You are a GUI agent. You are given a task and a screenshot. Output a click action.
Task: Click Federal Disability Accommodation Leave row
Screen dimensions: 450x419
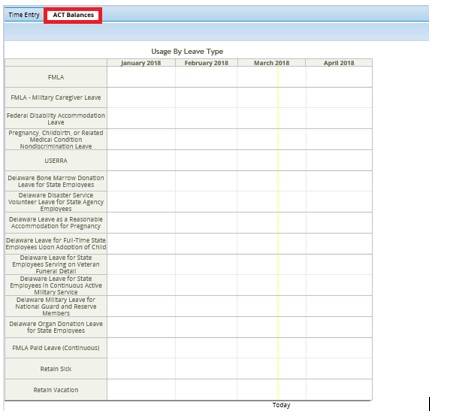[x=56, y=119]
